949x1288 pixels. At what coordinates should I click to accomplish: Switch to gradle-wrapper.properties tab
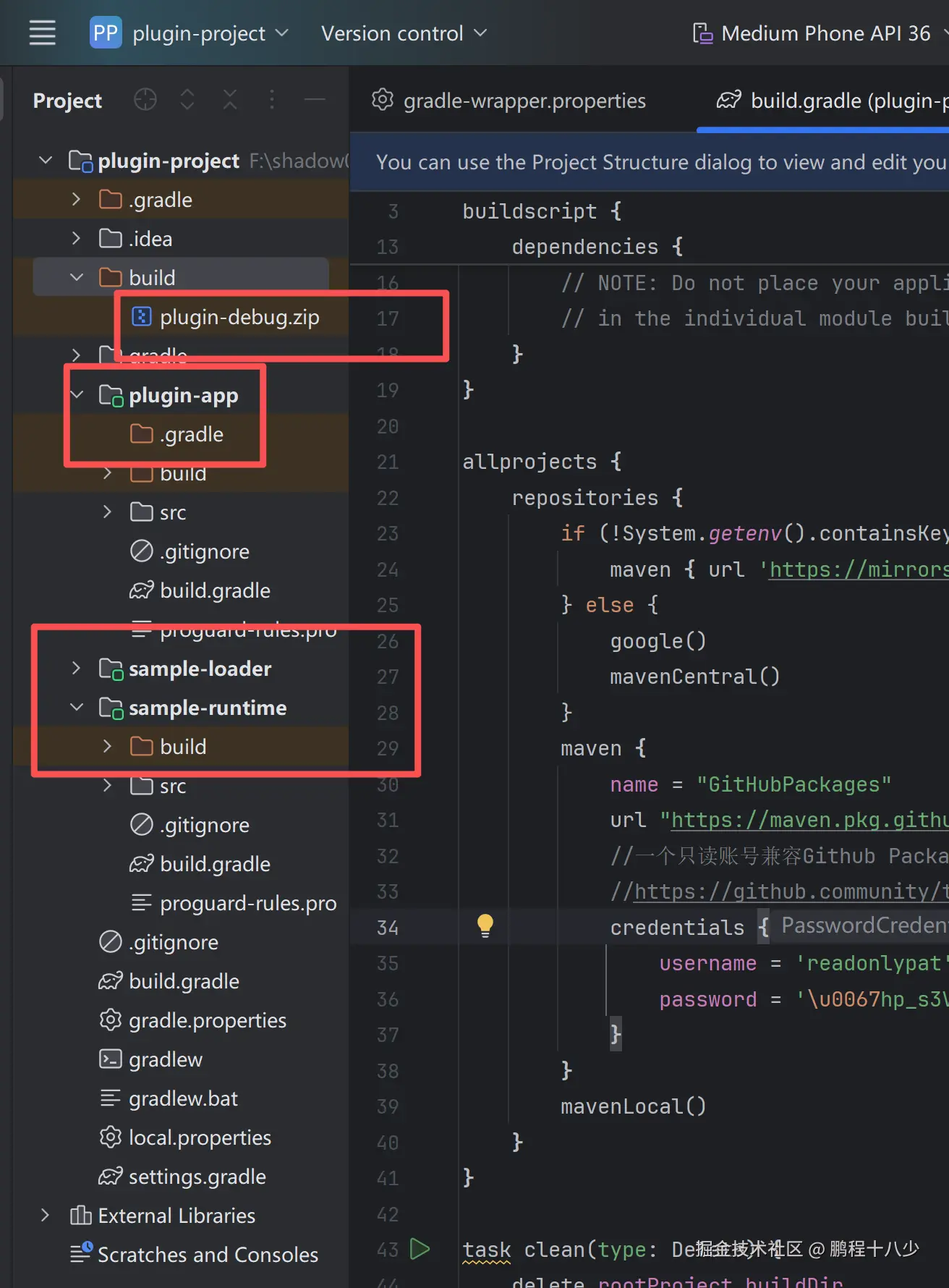[509, 101]
